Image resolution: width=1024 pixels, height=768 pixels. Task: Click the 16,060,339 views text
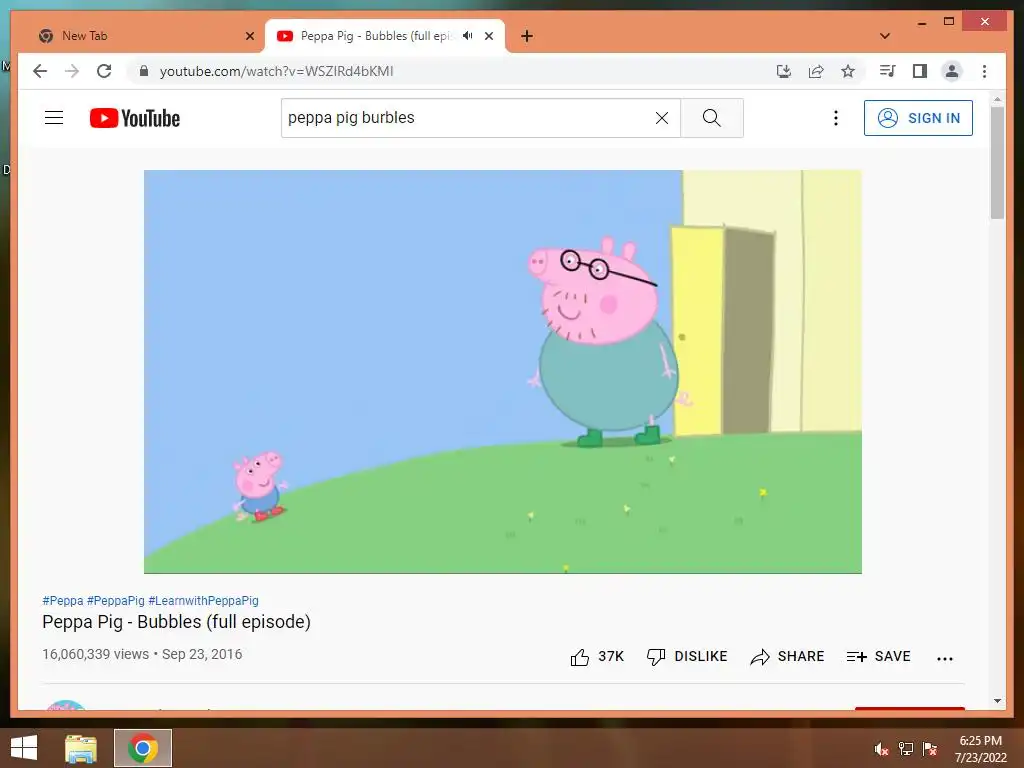[95, 654]
